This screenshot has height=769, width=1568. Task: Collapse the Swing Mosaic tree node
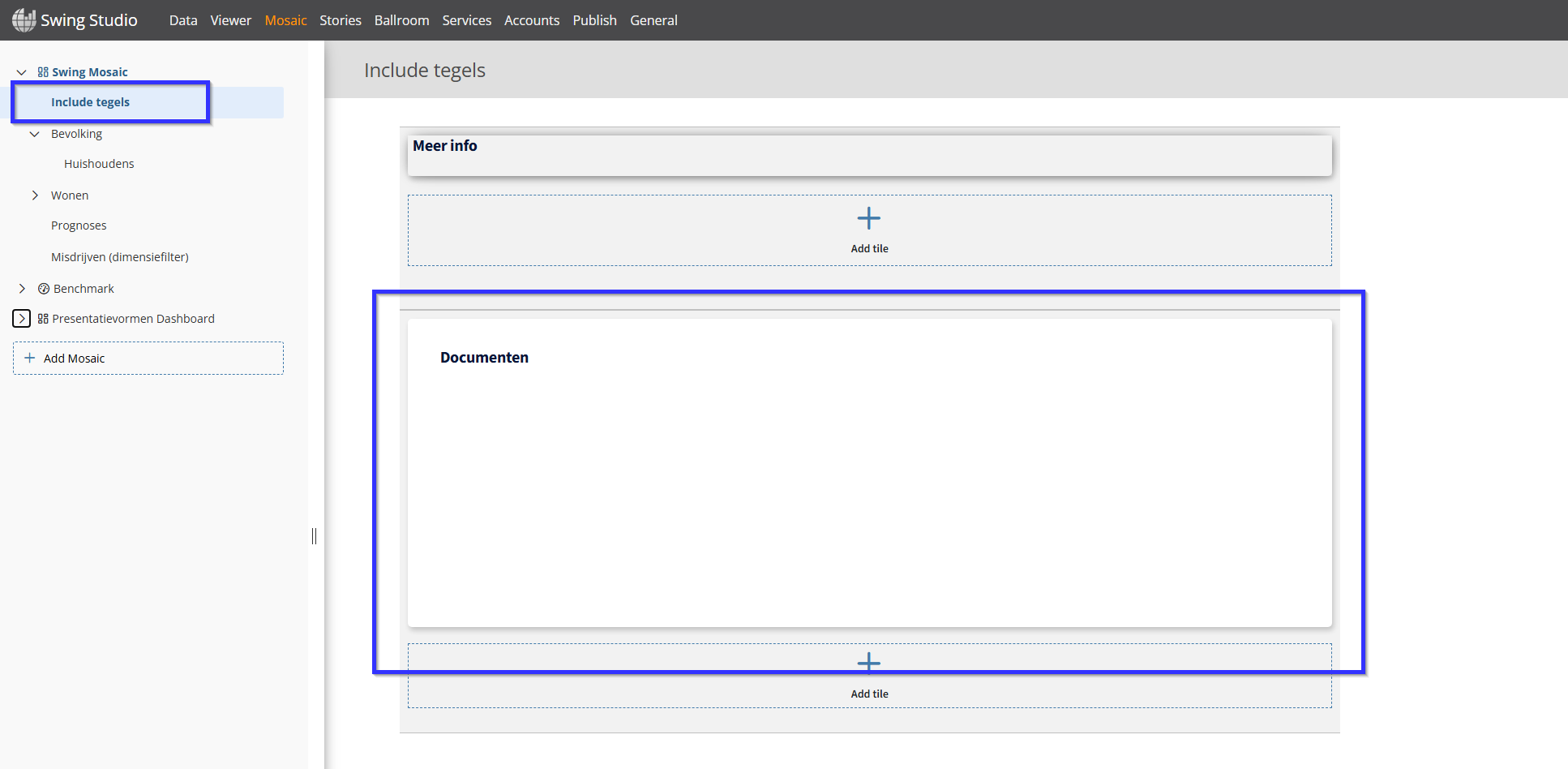(x=22, y=72)
